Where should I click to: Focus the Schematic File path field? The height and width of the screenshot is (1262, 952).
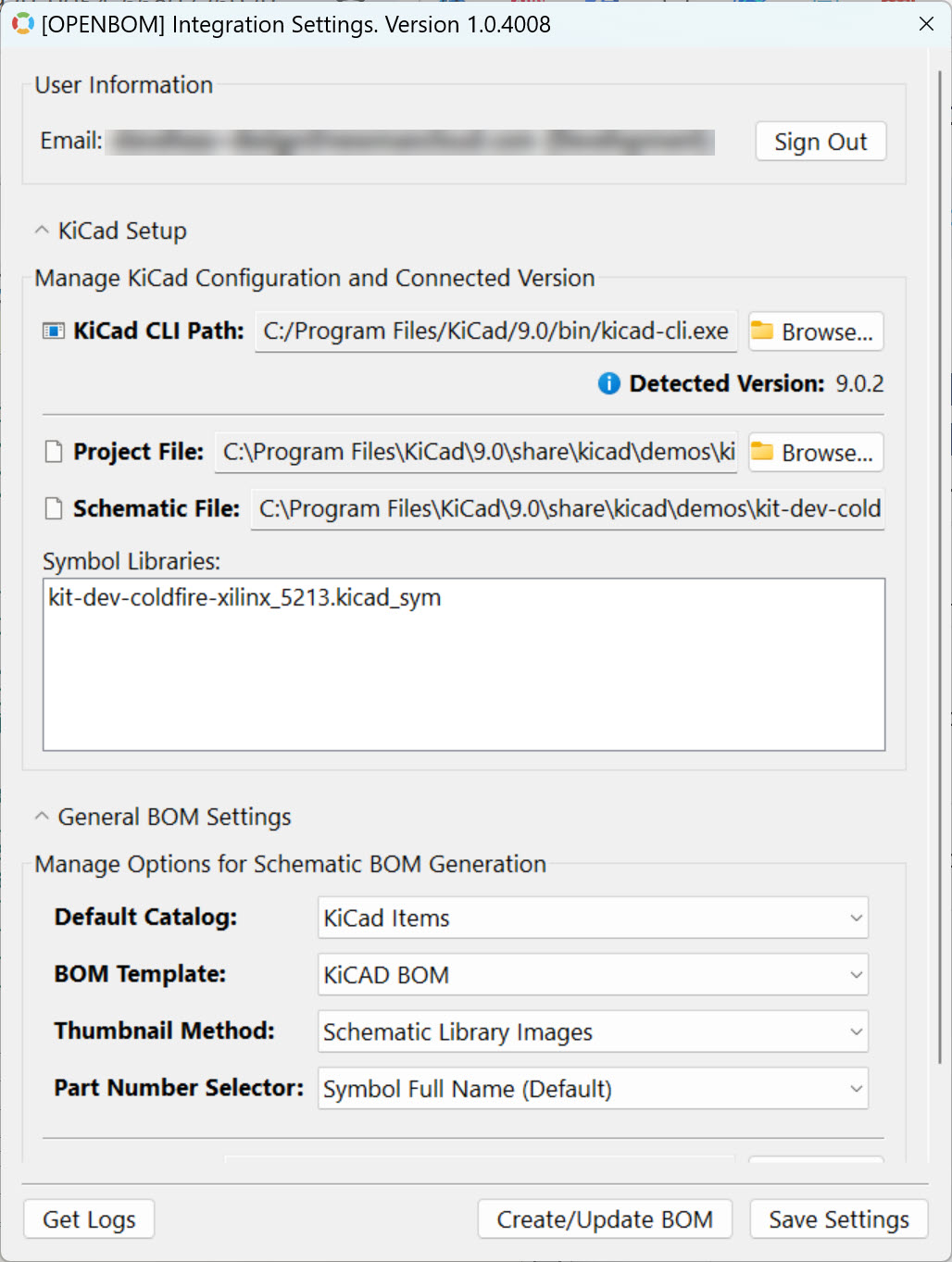point(568,508)
